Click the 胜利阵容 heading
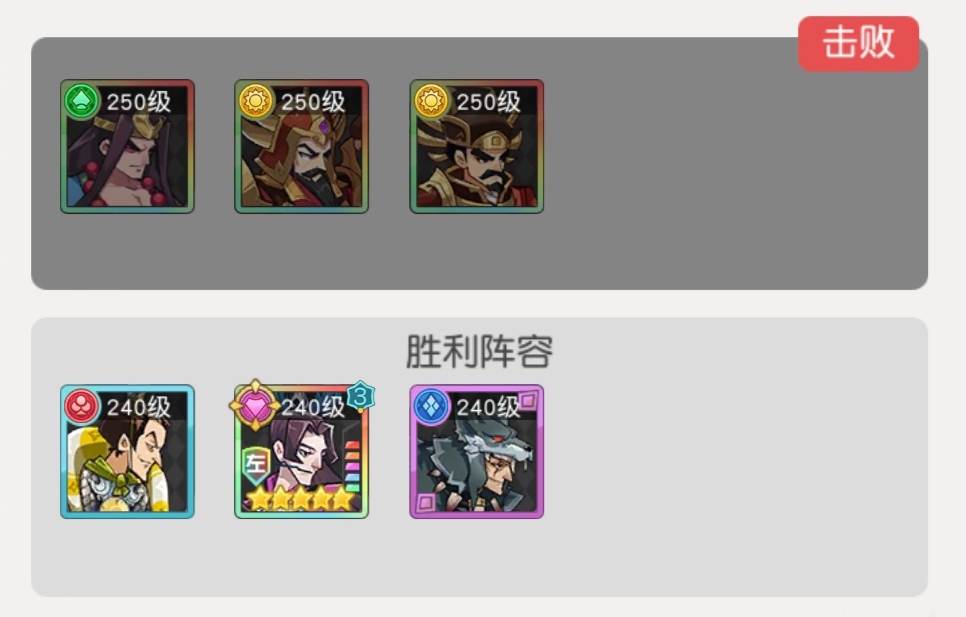This screenshot has width=966, height=617. 479,352
